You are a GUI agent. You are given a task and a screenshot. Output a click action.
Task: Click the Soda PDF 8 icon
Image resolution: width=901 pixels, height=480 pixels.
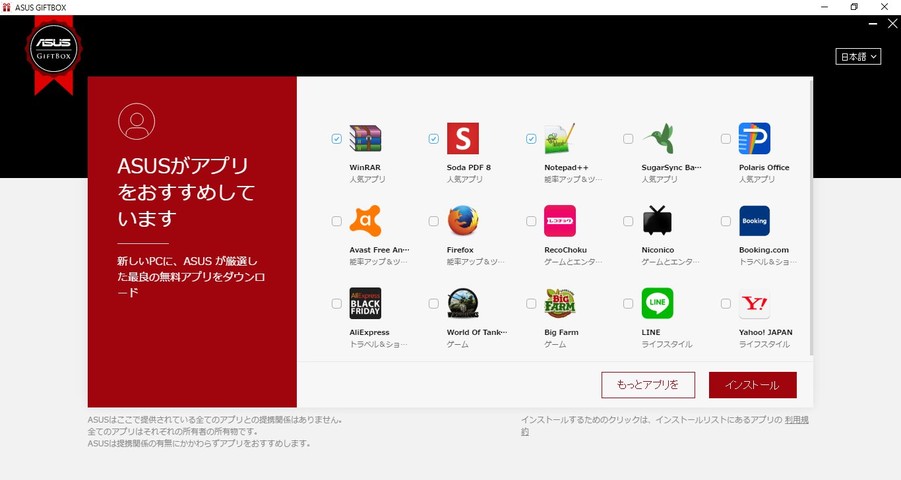pos(463,139)
